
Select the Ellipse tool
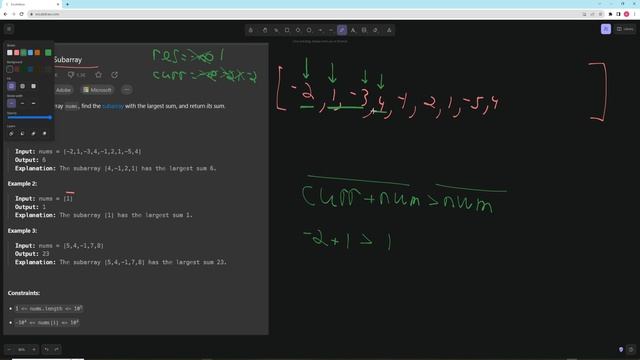point(309,30)
